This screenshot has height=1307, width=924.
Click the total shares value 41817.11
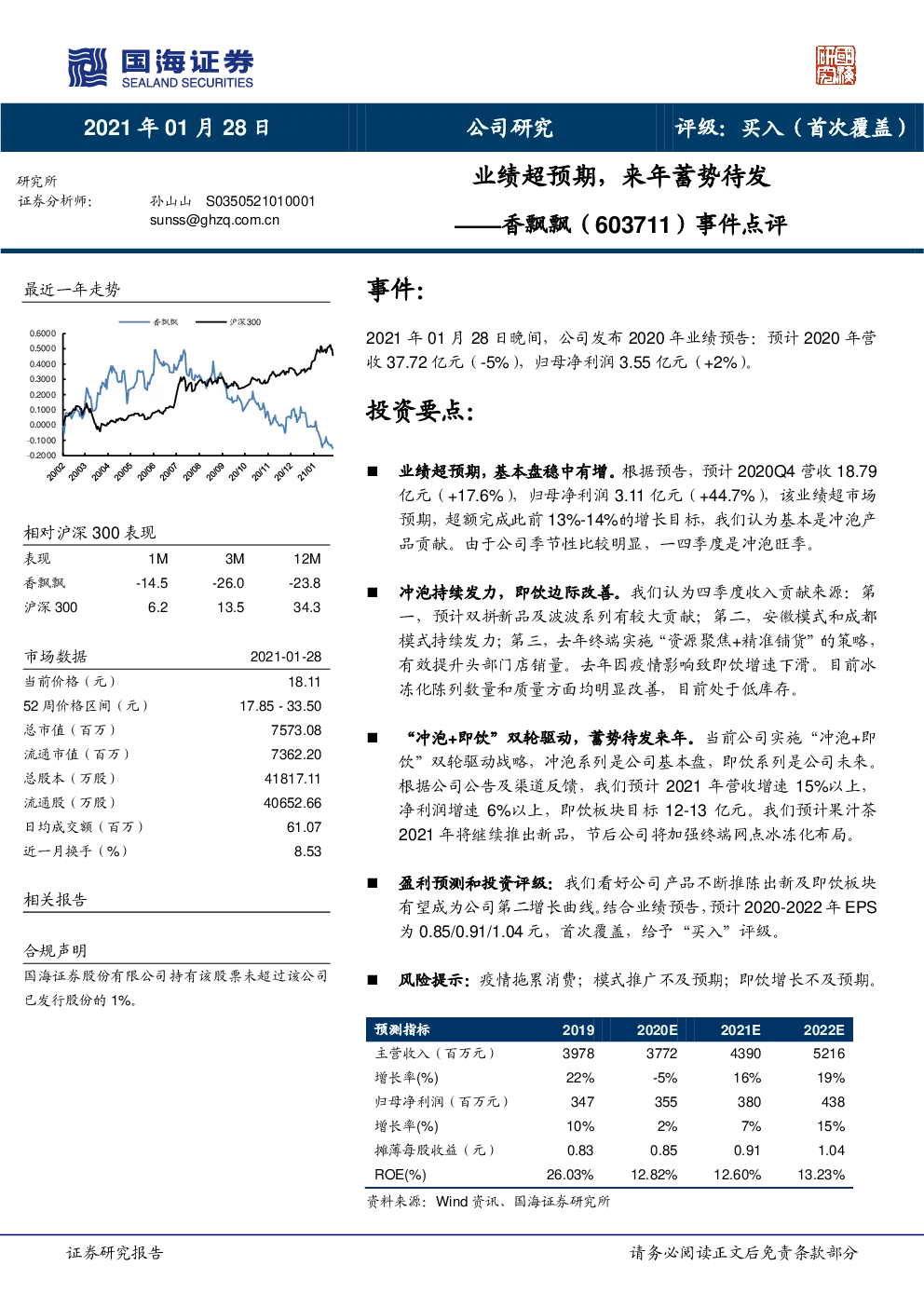click(292, 779)
